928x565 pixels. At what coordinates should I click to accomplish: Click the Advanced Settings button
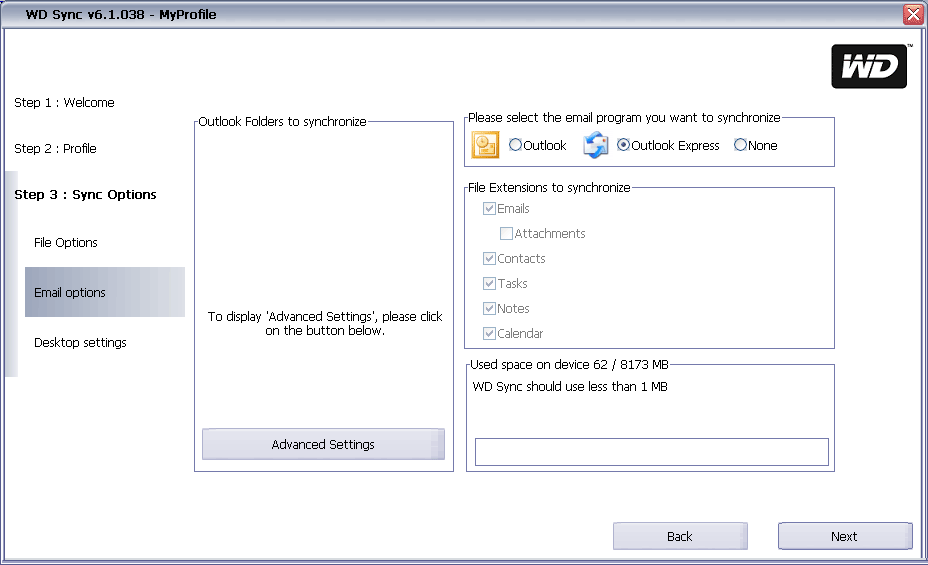tap(323, 445)
